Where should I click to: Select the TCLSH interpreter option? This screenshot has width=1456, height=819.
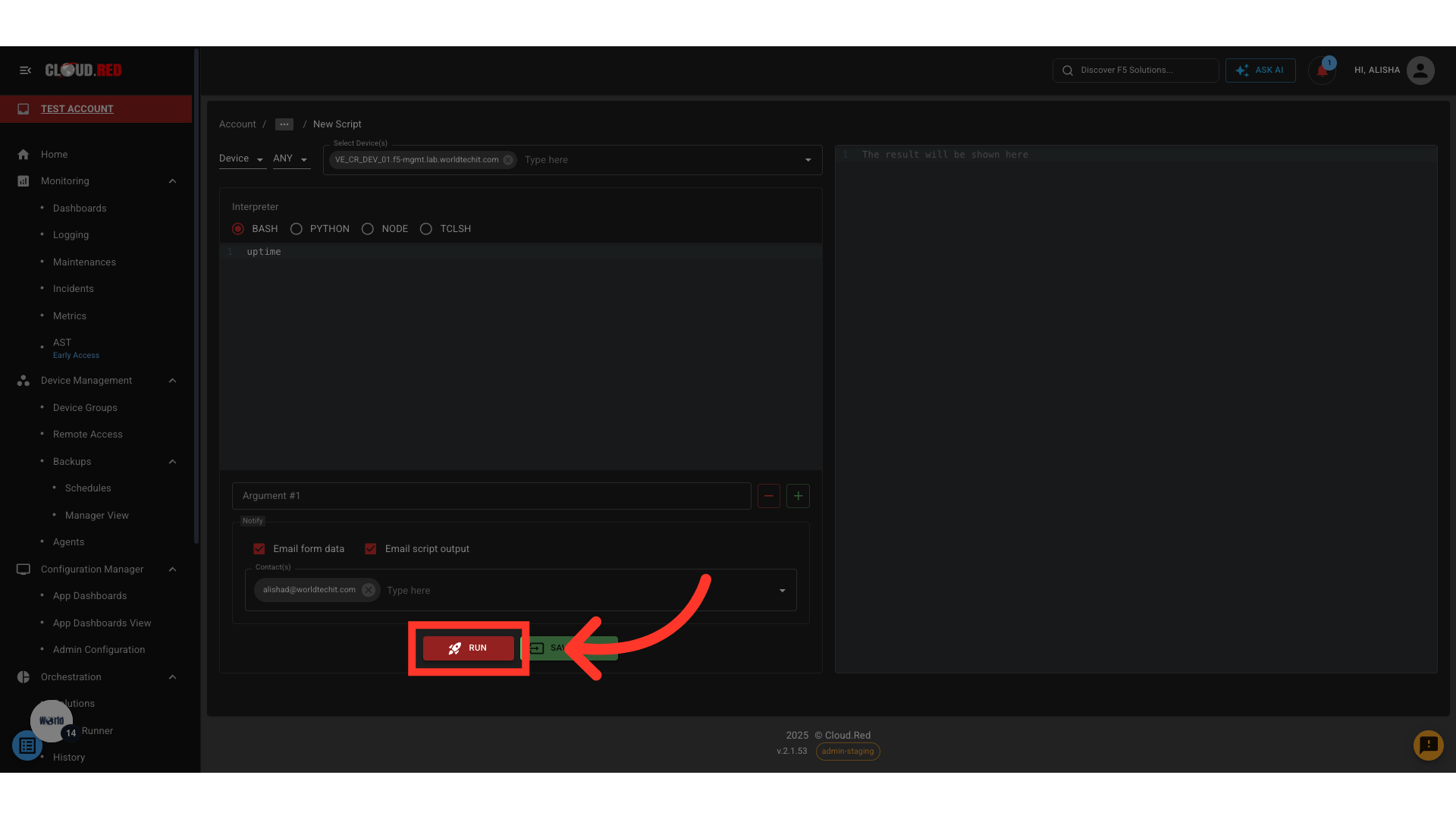426,229
